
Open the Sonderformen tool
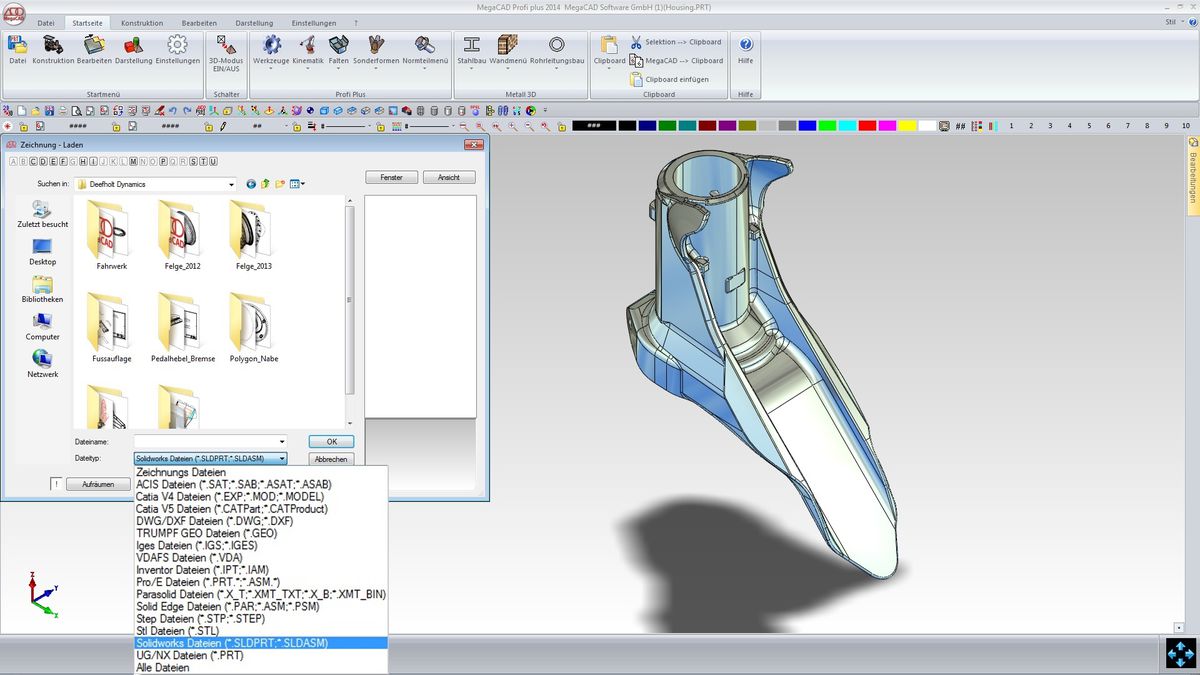tap(376, 46)
